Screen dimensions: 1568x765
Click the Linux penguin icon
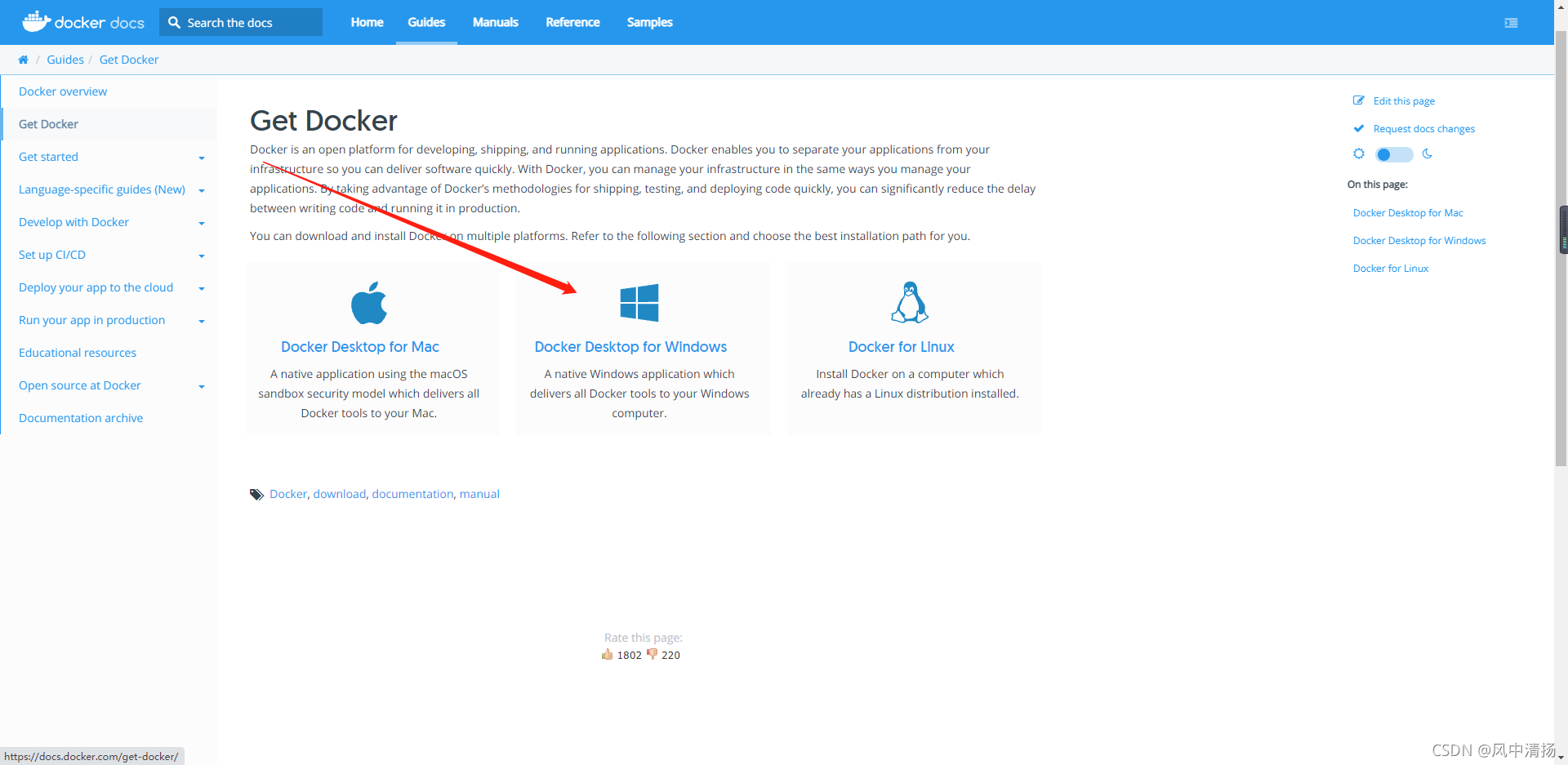click(909, 302)
